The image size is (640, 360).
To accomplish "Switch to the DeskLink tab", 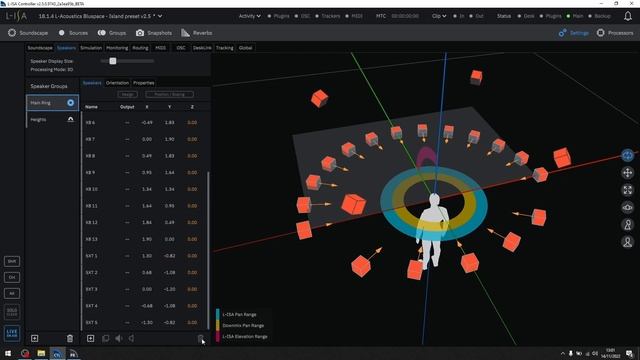I will point(202,48).
